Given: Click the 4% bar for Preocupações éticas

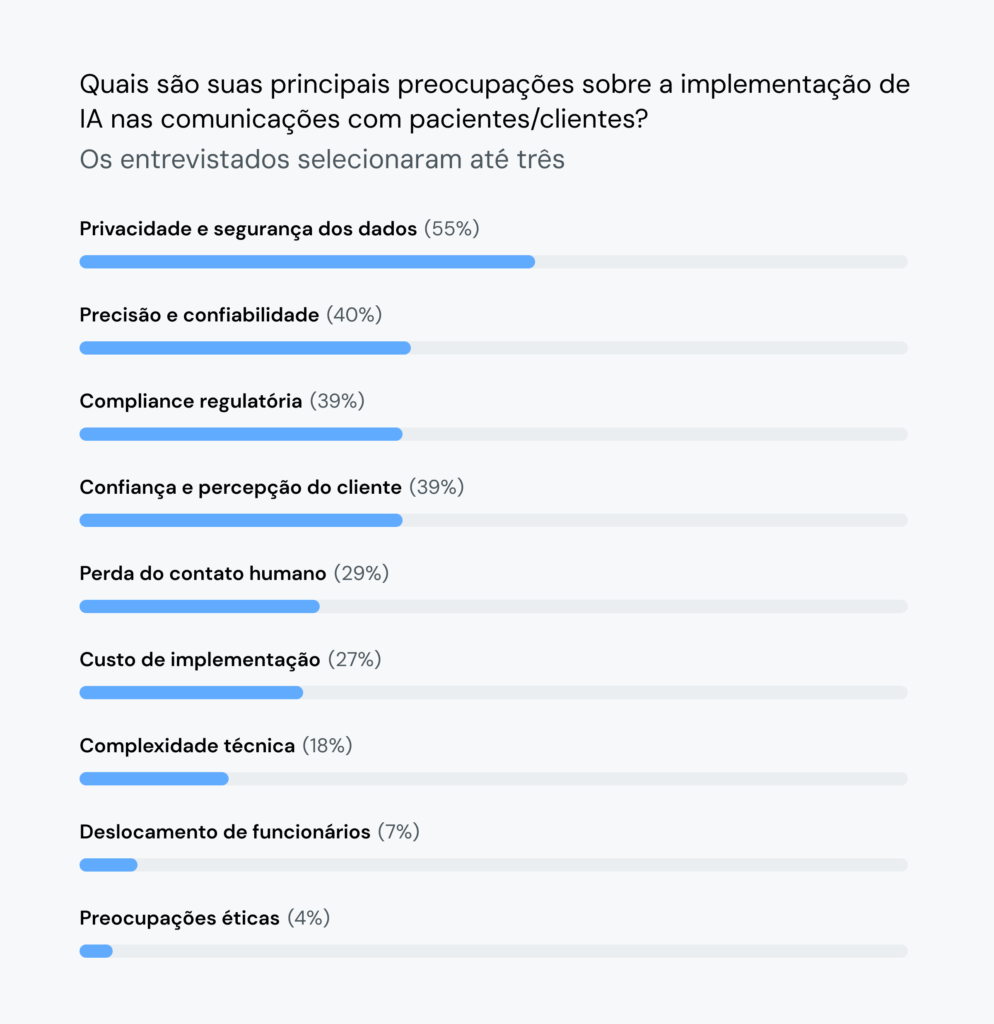Looking at the screenshot, I should (96, 950).
